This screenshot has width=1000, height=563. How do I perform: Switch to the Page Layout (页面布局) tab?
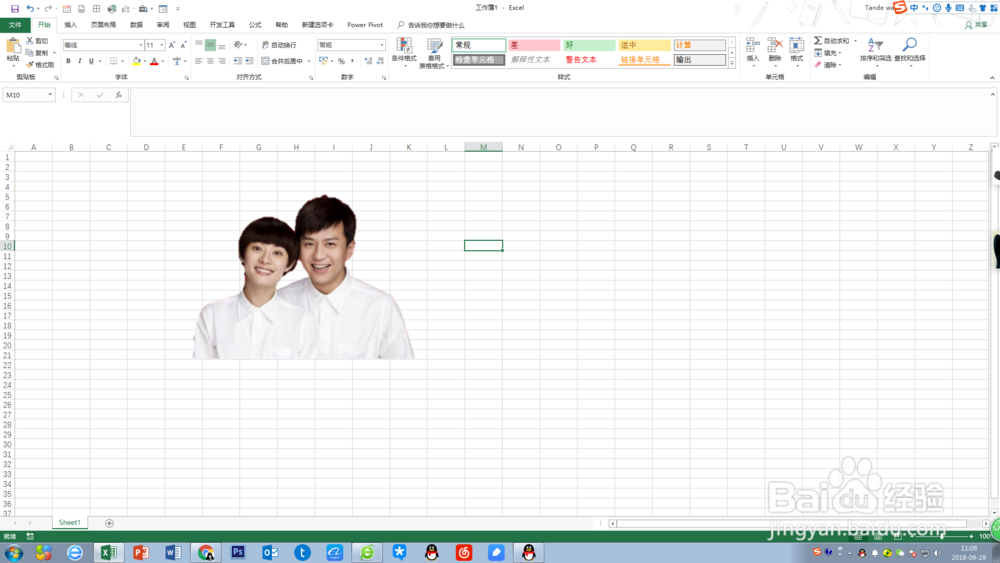pyautogui.click(x=103, y=25)
